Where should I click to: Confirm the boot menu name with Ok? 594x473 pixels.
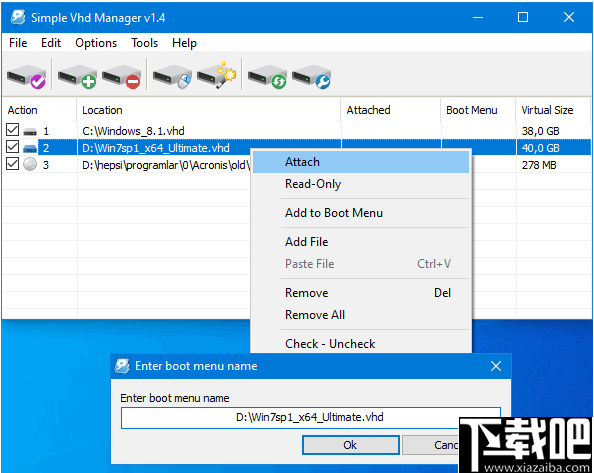coord(350,445)
